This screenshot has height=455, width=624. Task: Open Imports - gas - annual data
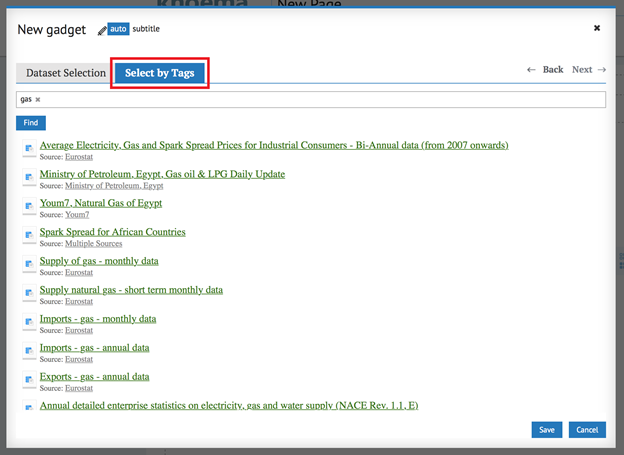point(94,348)
